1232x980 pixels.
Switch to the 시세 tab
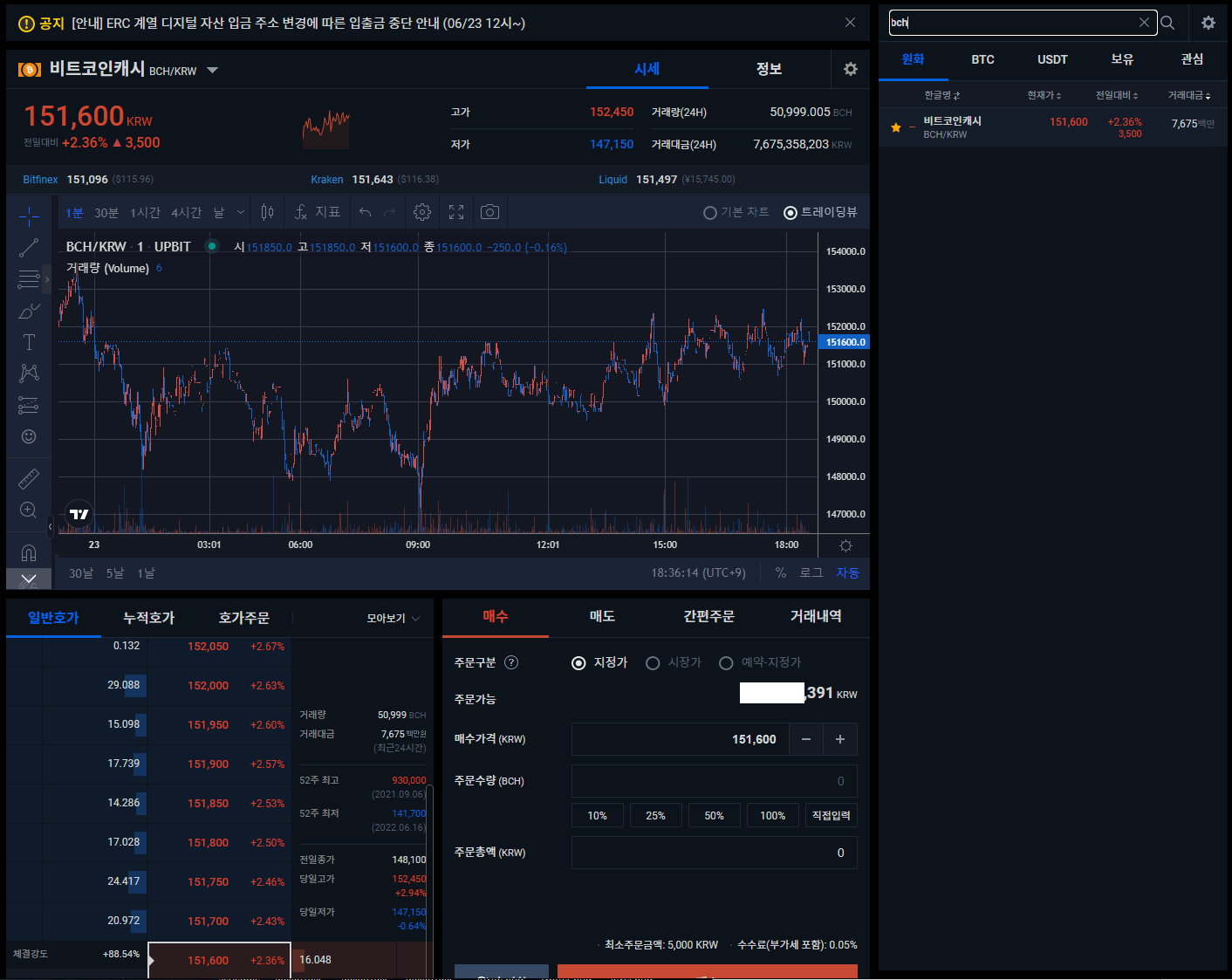click(x=647, y=69)
